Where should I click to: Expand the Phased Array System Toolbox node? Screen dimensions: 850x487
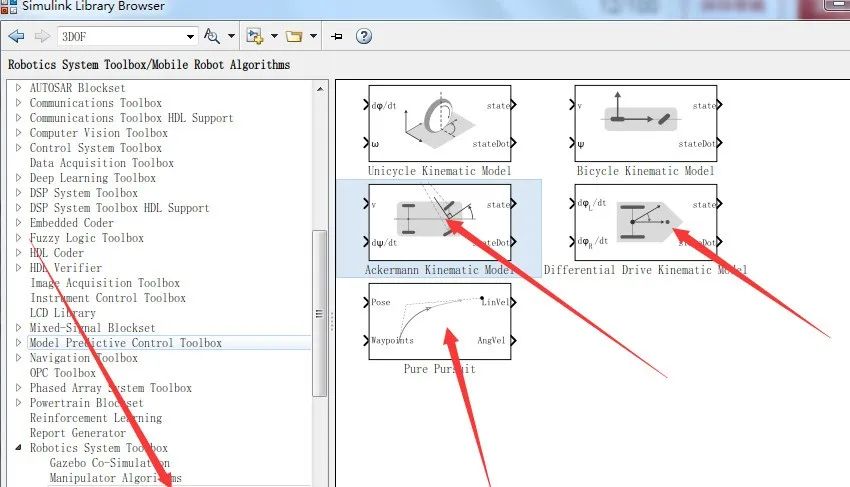point(19,388)
